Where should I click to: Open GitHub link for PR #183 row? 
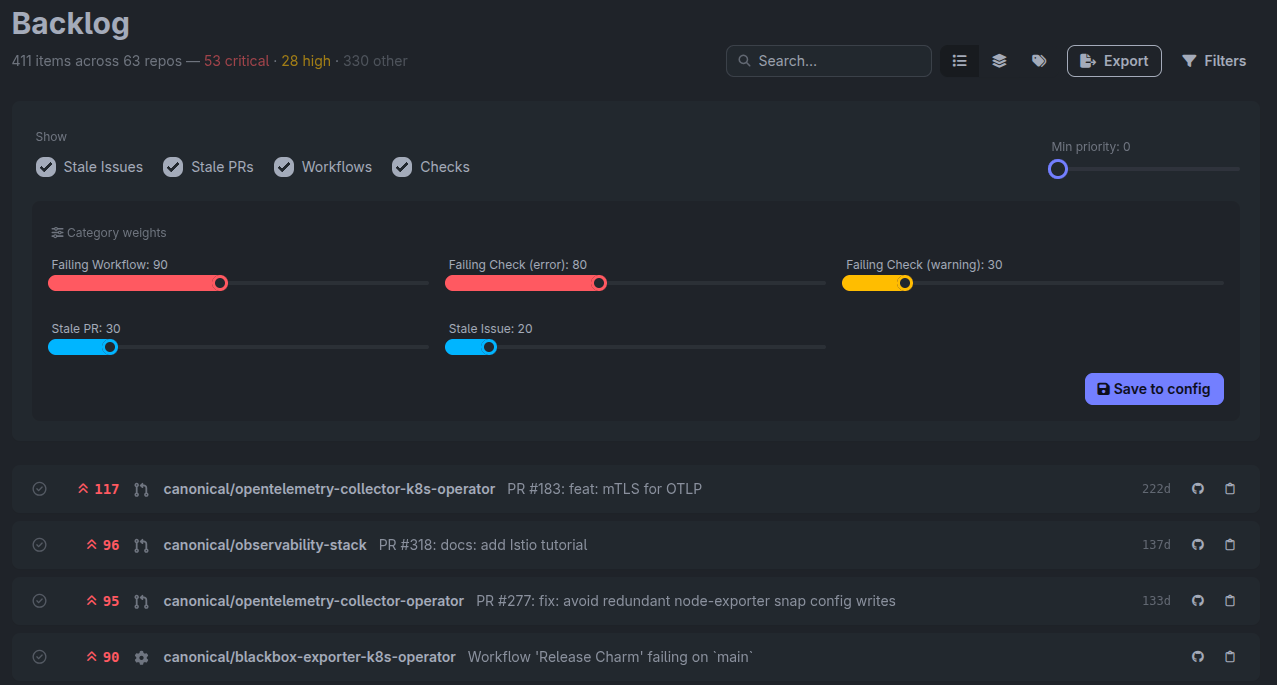point(1198,489)
